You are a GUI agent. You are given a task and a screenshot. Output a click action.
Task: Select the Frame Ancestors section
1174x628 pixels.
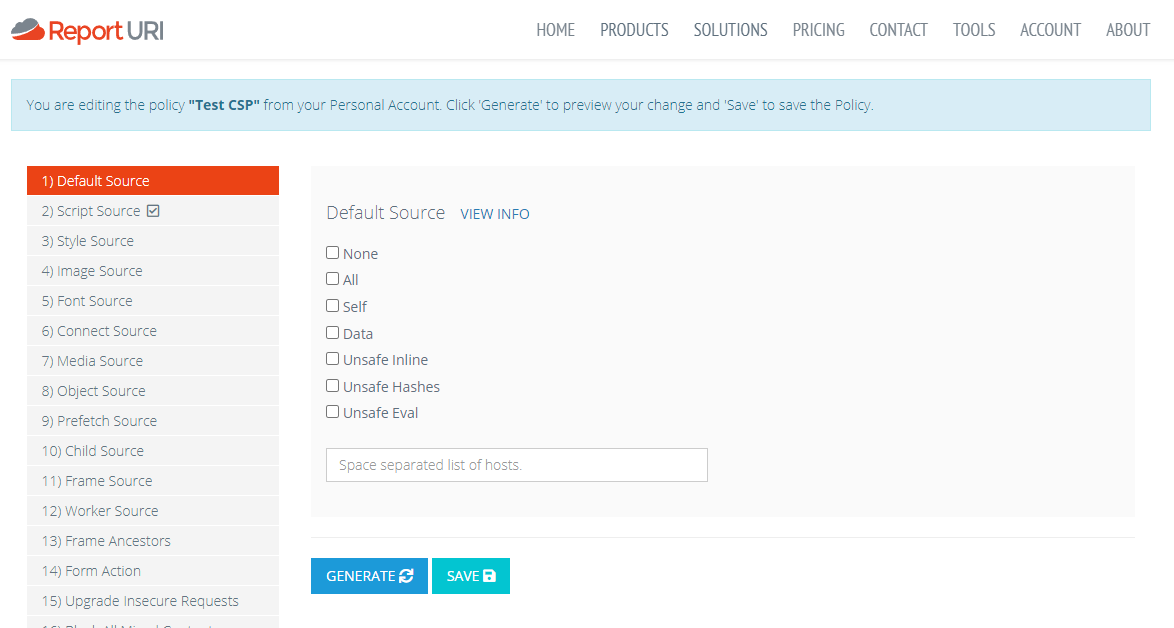[106, 541]
